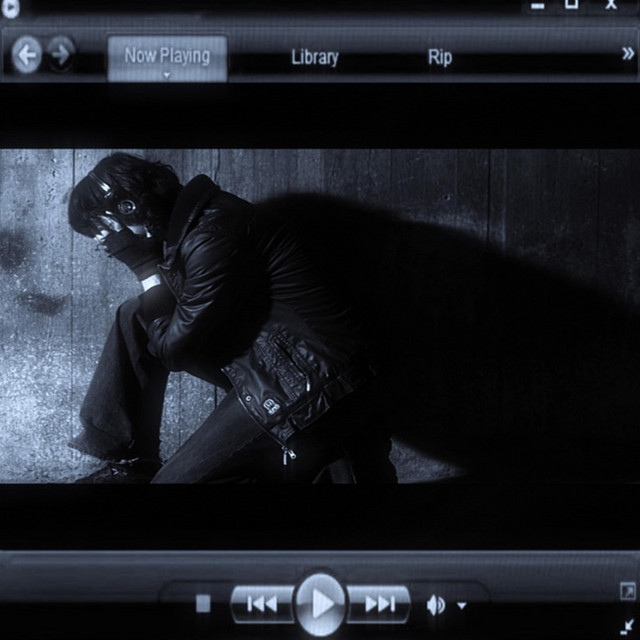Minimize the media player window
The image size is (640, 640).
(x=538, y=6)
